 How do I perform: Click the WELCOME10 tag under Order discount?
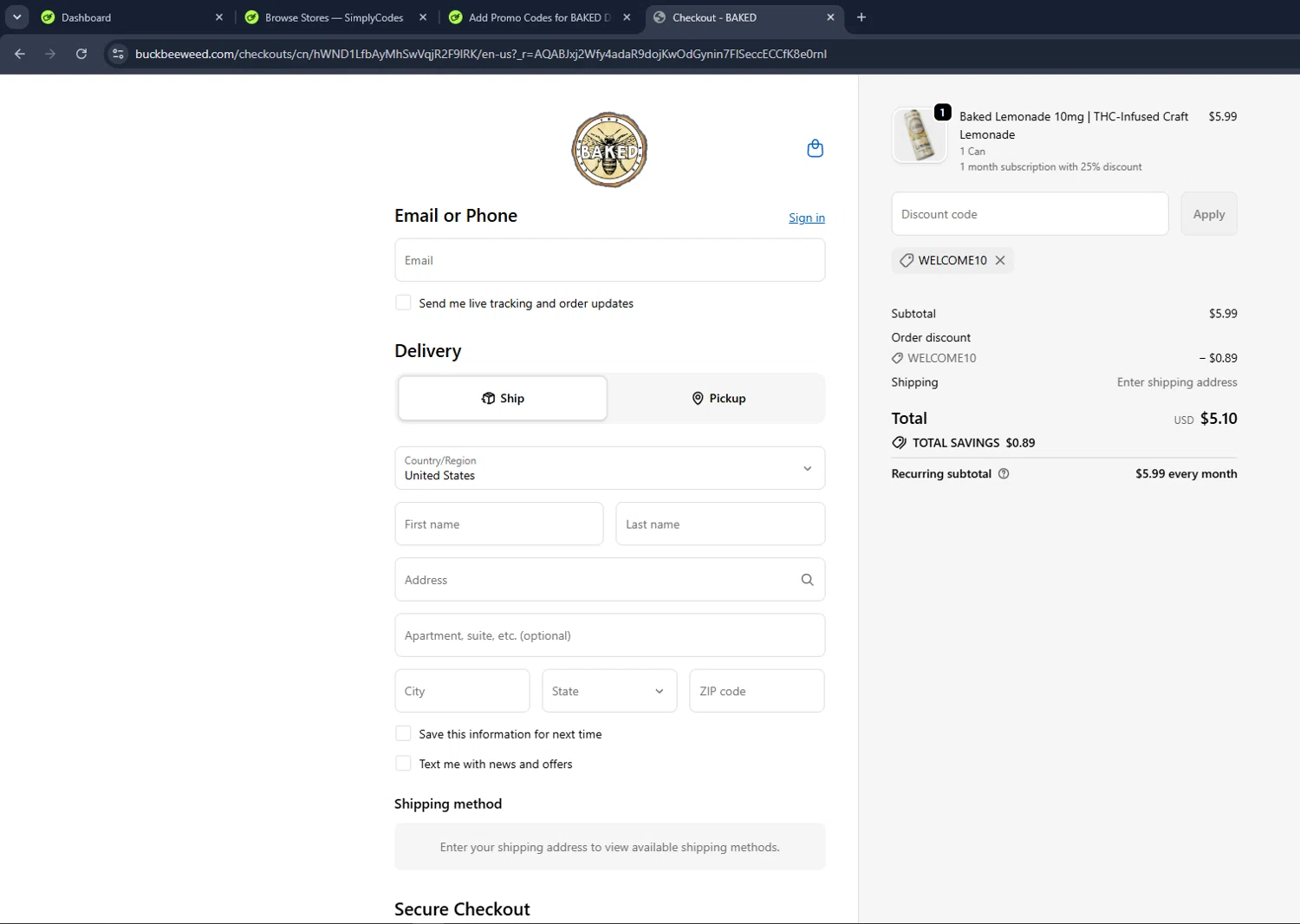point(934,358)
